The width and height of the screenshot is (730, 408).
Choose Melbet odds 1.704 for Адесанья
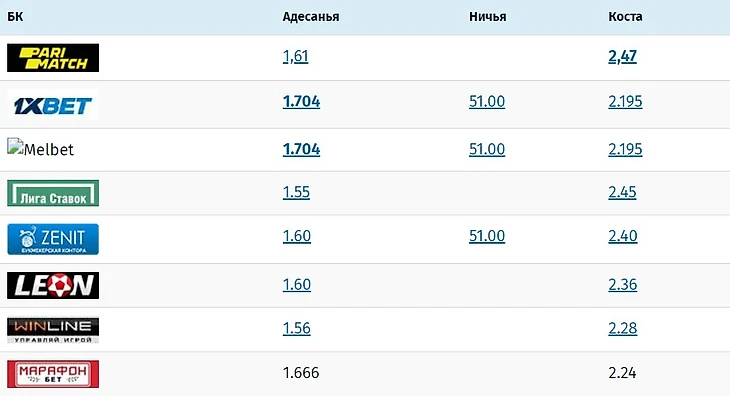click(x=301, y=149)
